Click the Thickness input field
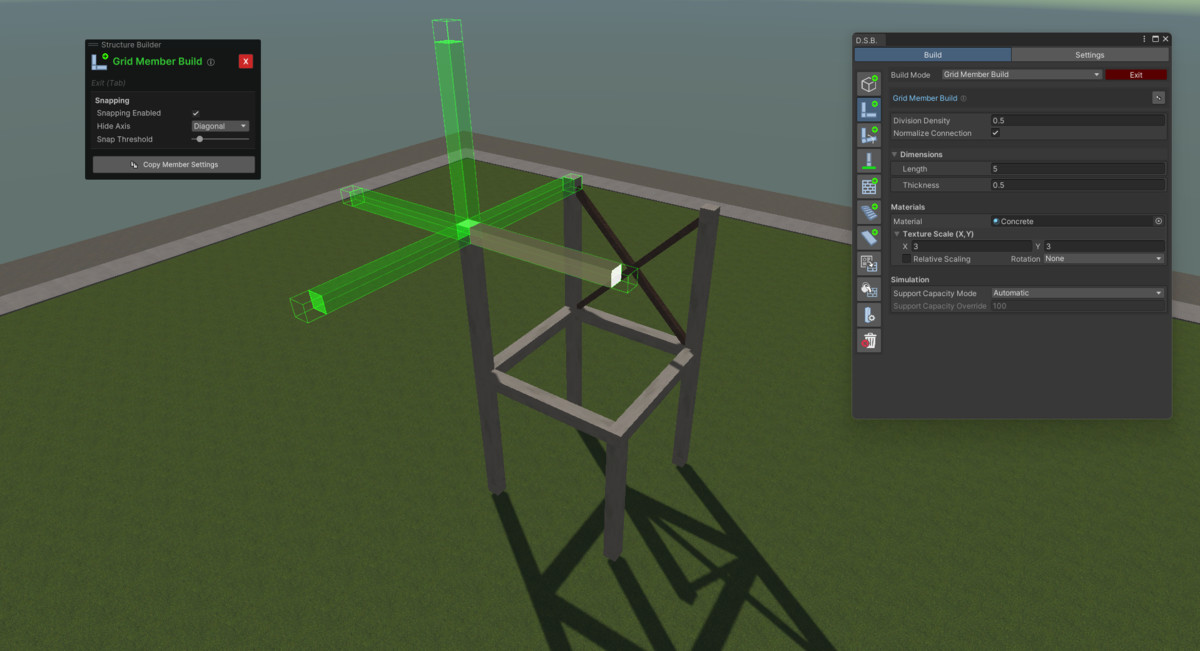 point(1077,185)
